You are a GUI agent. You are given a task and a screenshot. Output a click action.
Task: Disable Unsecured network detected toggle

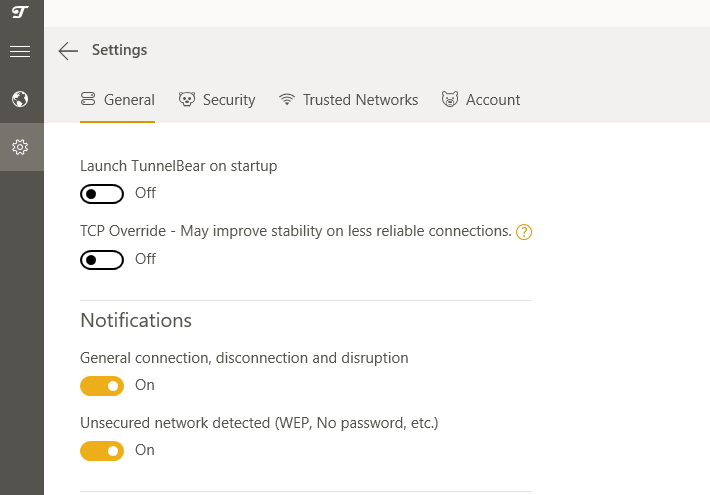102,451
